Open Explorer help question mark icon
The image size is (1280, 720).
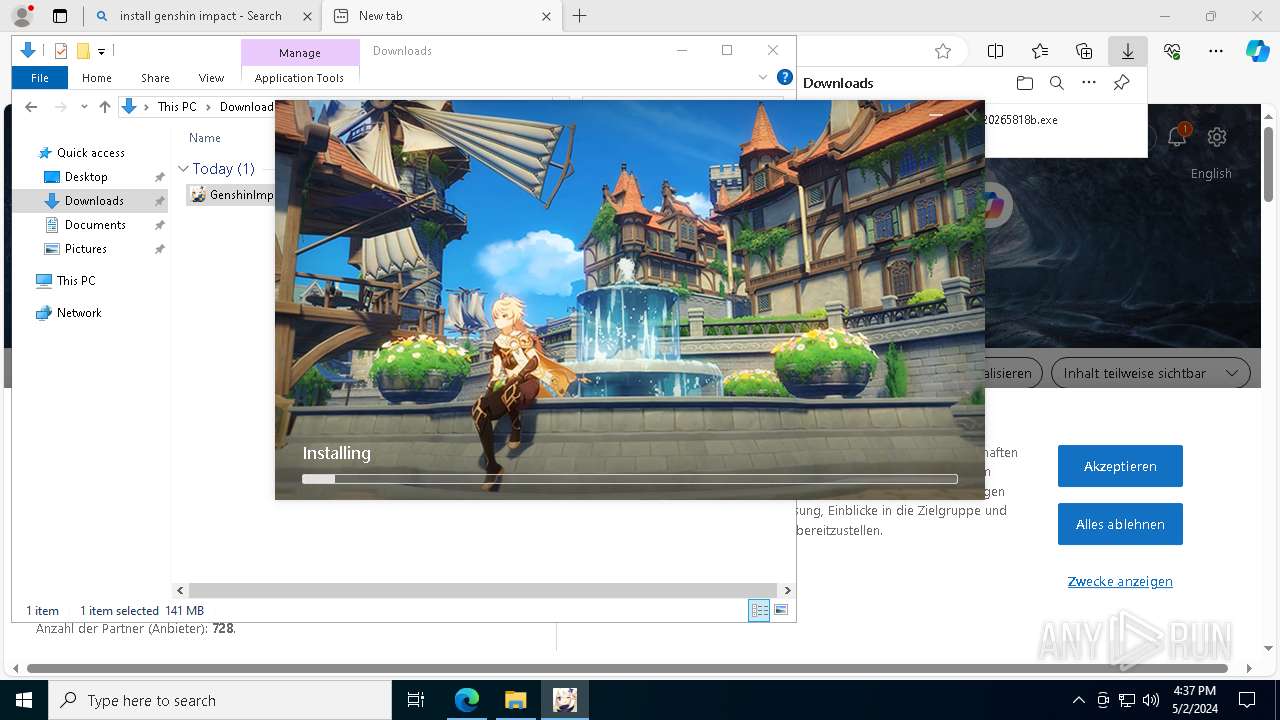[x=785, y=77]
